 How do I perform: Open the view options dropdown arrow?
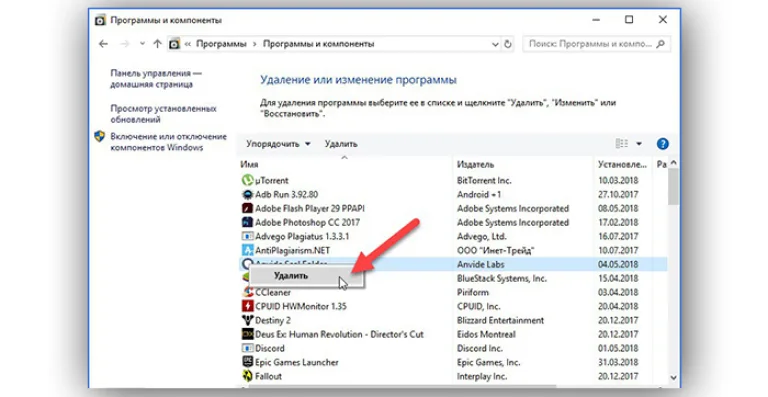(x=639, y=144)
